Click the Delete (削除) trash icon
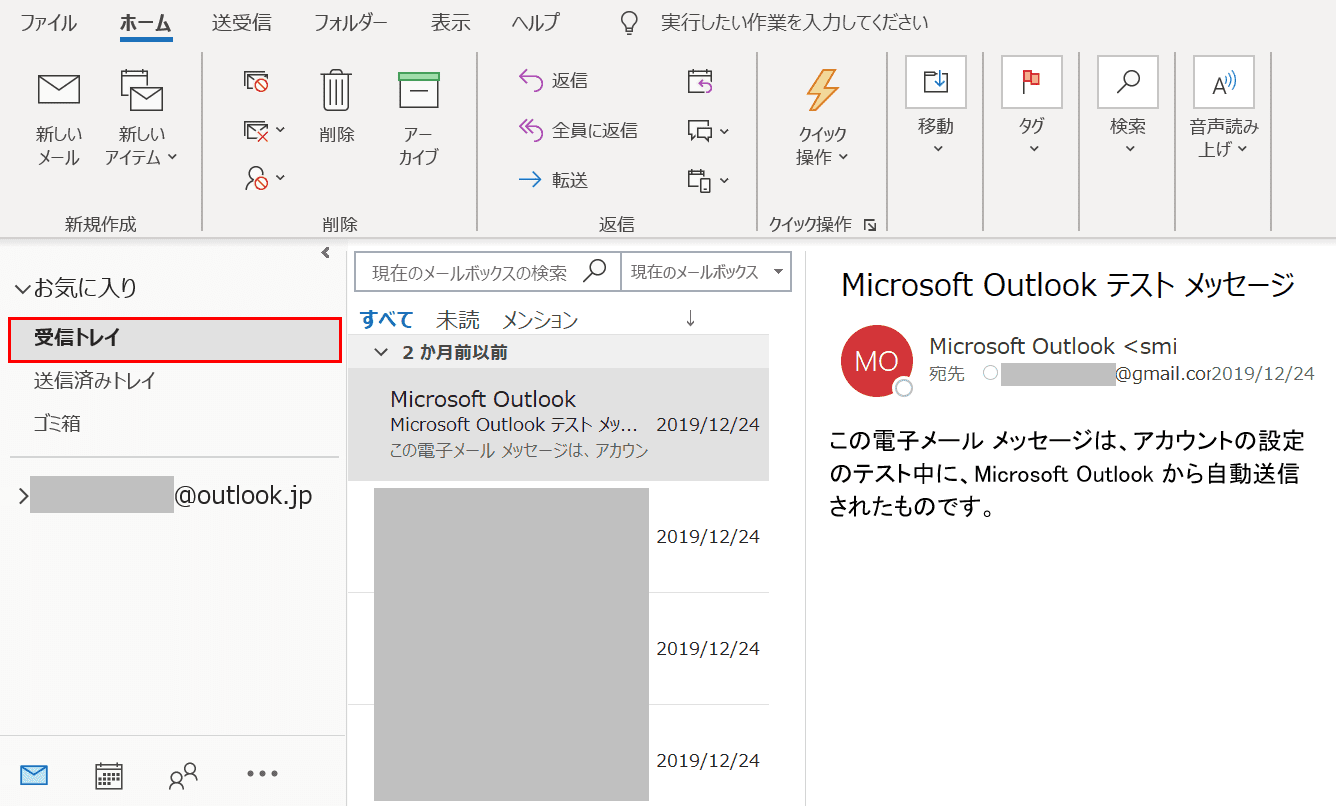1336x806 pixels. [336, 90]
